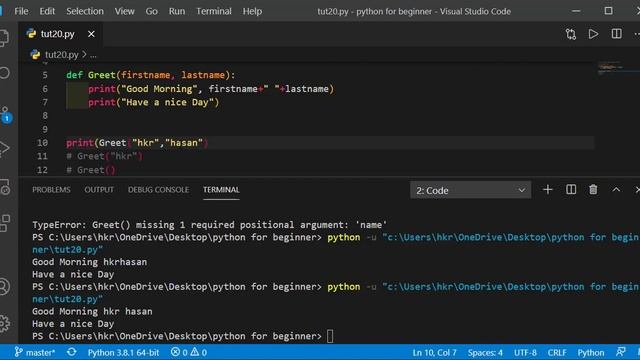
Task: Open the Extensions view
Action: [4, 223]
